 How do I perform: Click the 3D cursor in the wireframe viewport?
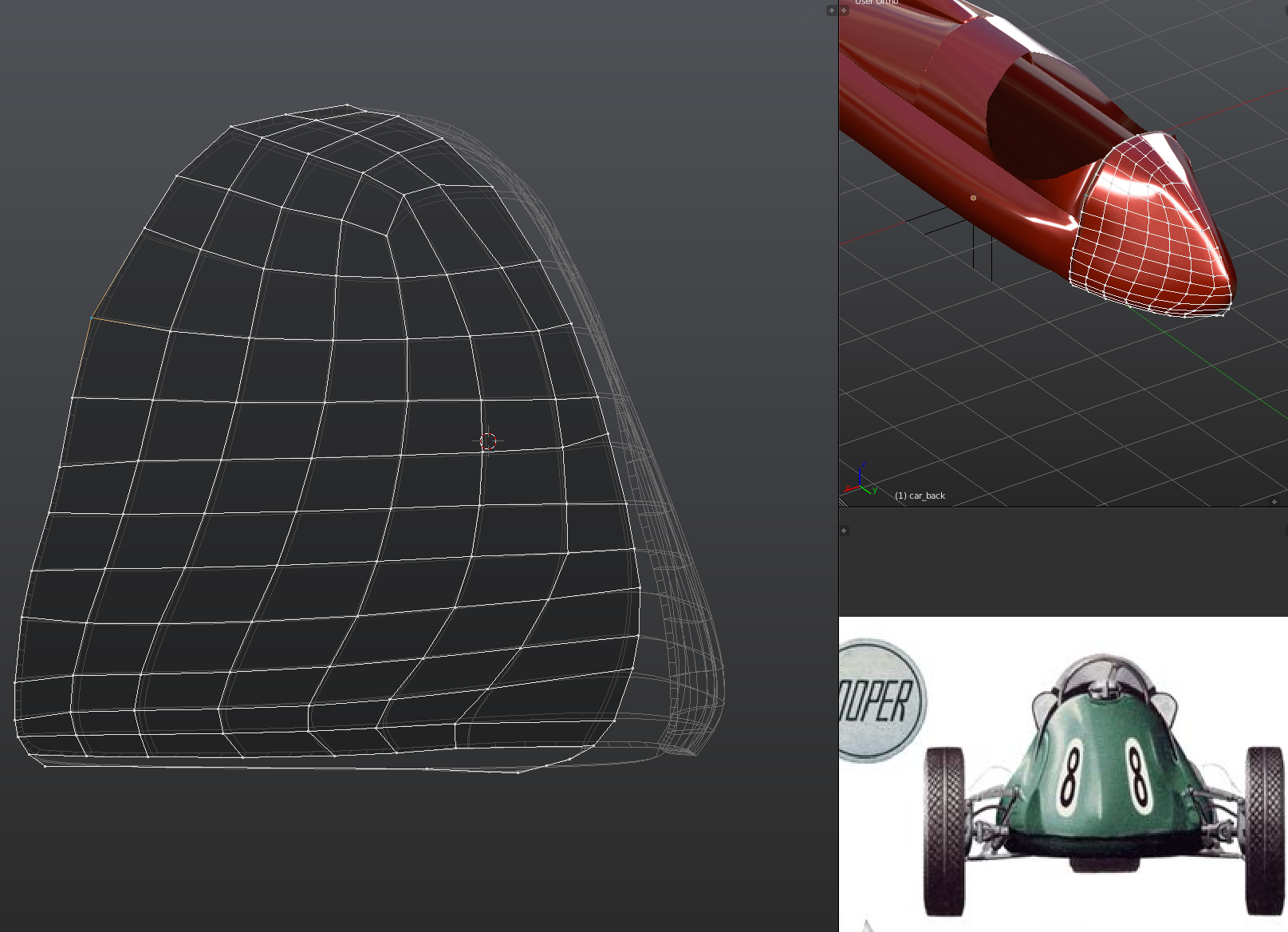point(488,440)
